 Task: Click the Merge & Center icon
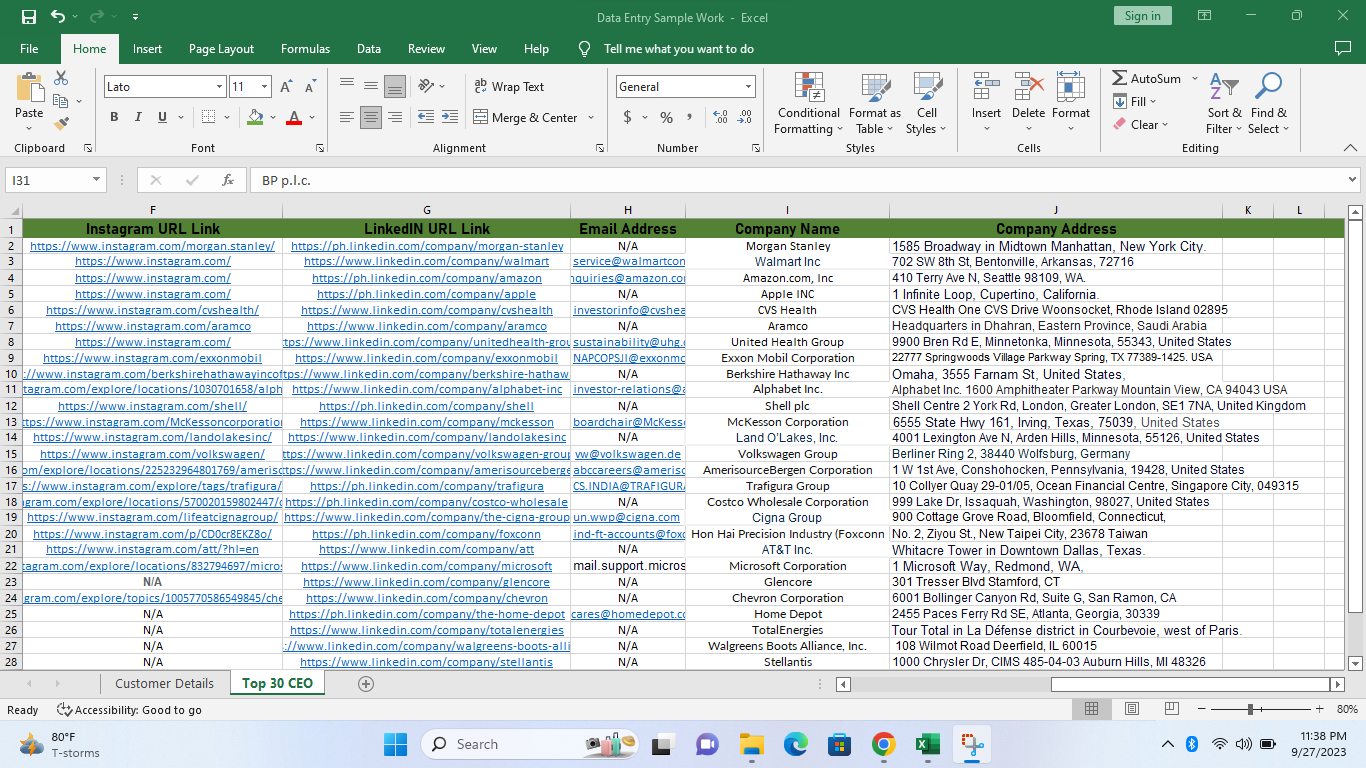pyautogui.click(x=480, y=117)
